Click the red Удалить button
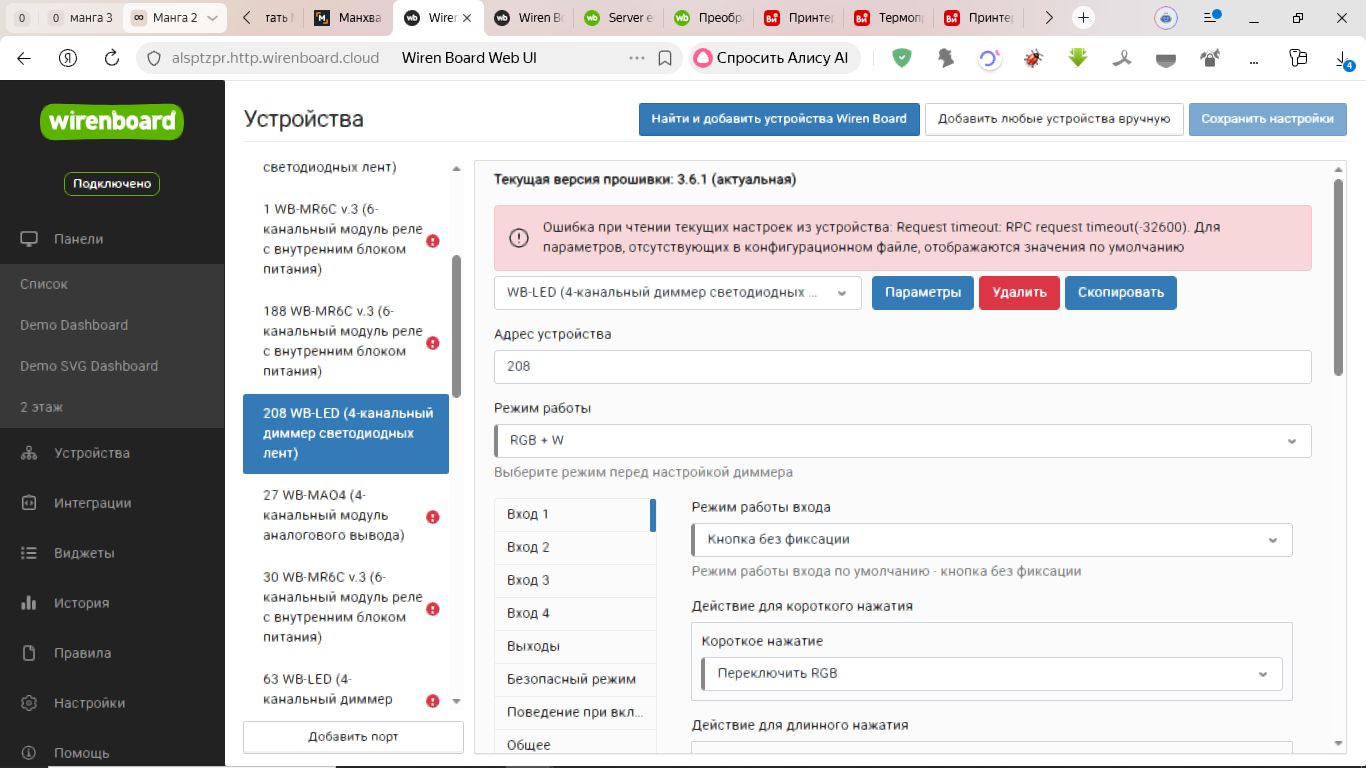The image size is (1366, 768). point(1019,293)
